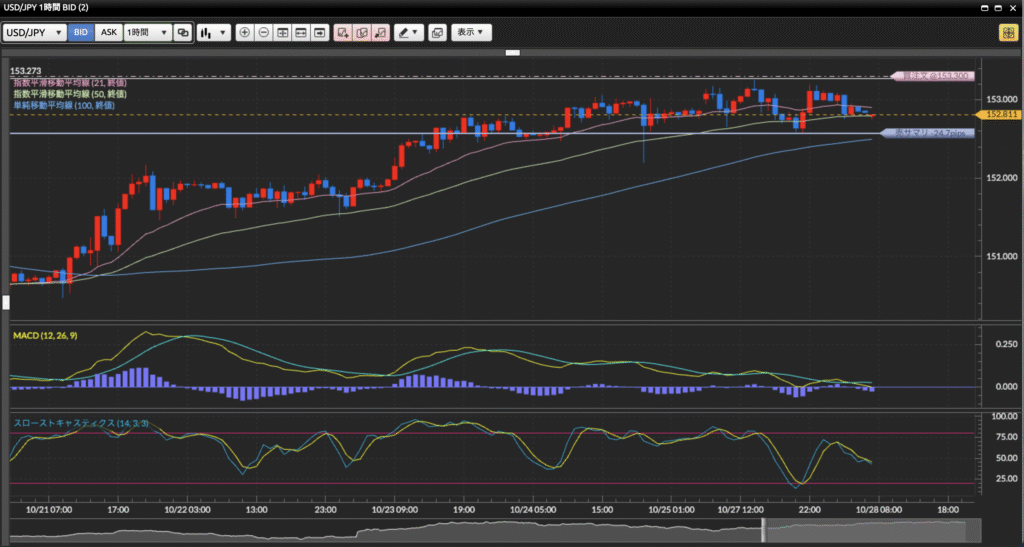1024x547 pixels.
Task: Expand the candlestick chart type dropdown
Action: pos(214,32)
